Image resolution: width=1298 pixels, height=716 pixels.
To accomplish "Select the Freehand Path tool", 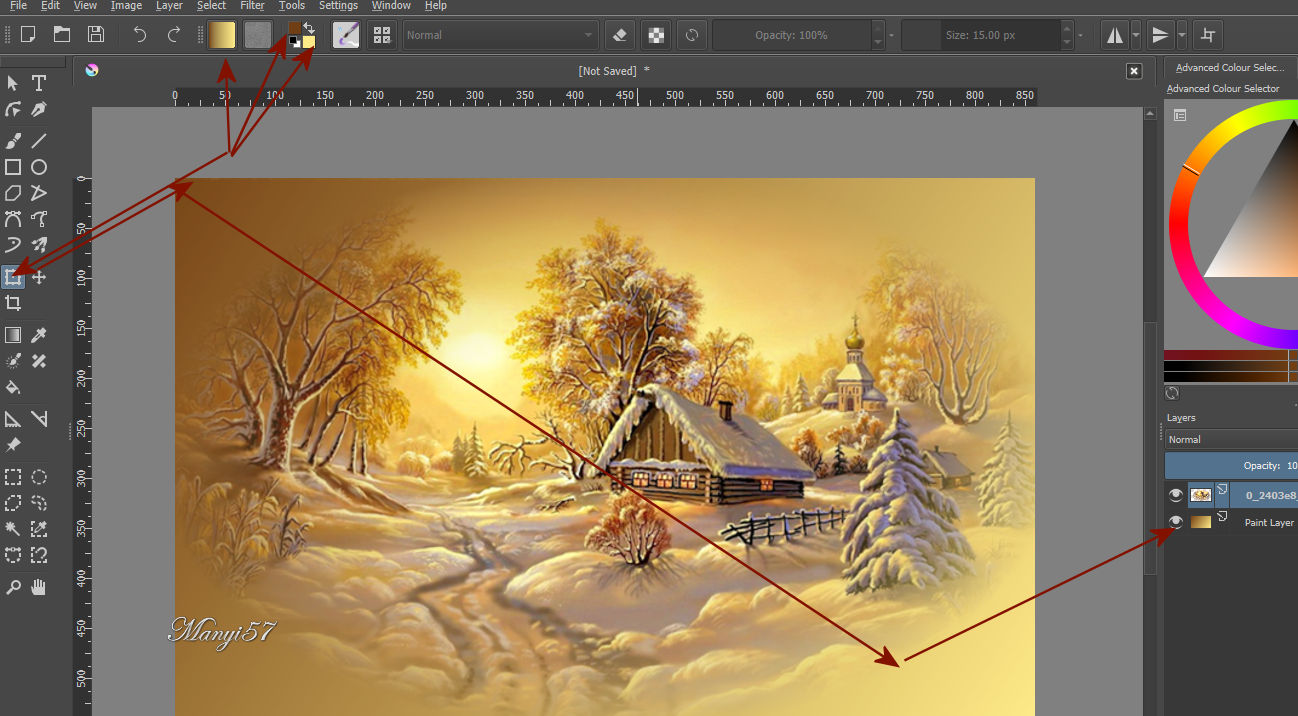I will point(39,219).
